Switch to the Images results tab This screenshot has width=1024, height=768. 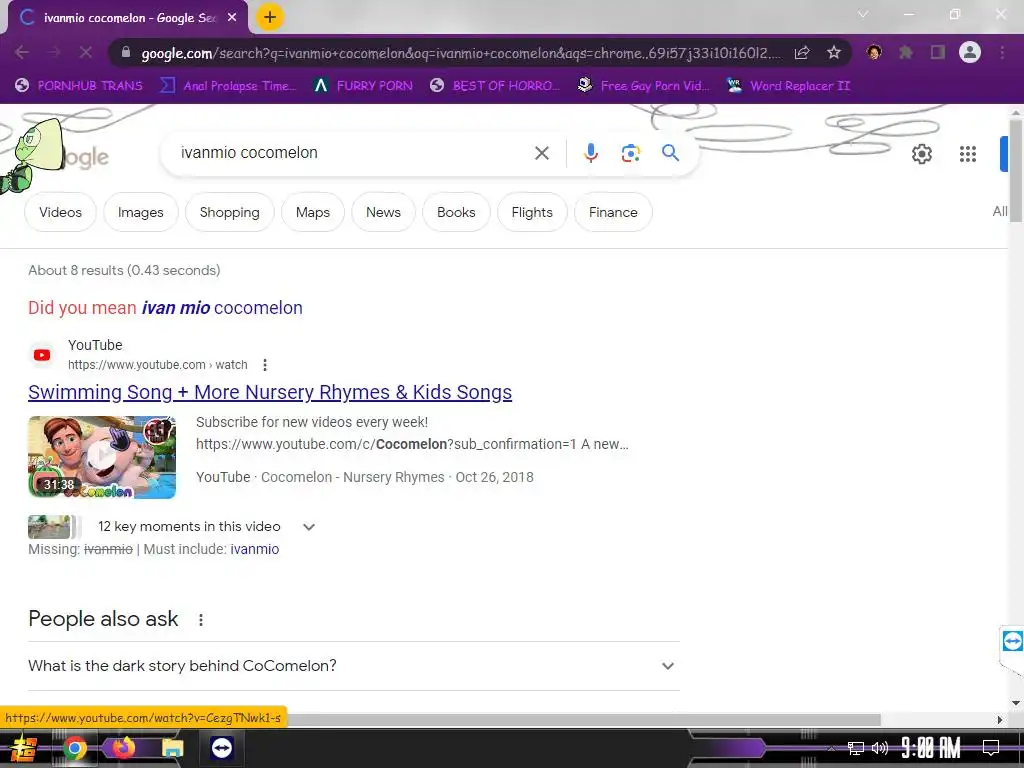click(x=140, y=212)
